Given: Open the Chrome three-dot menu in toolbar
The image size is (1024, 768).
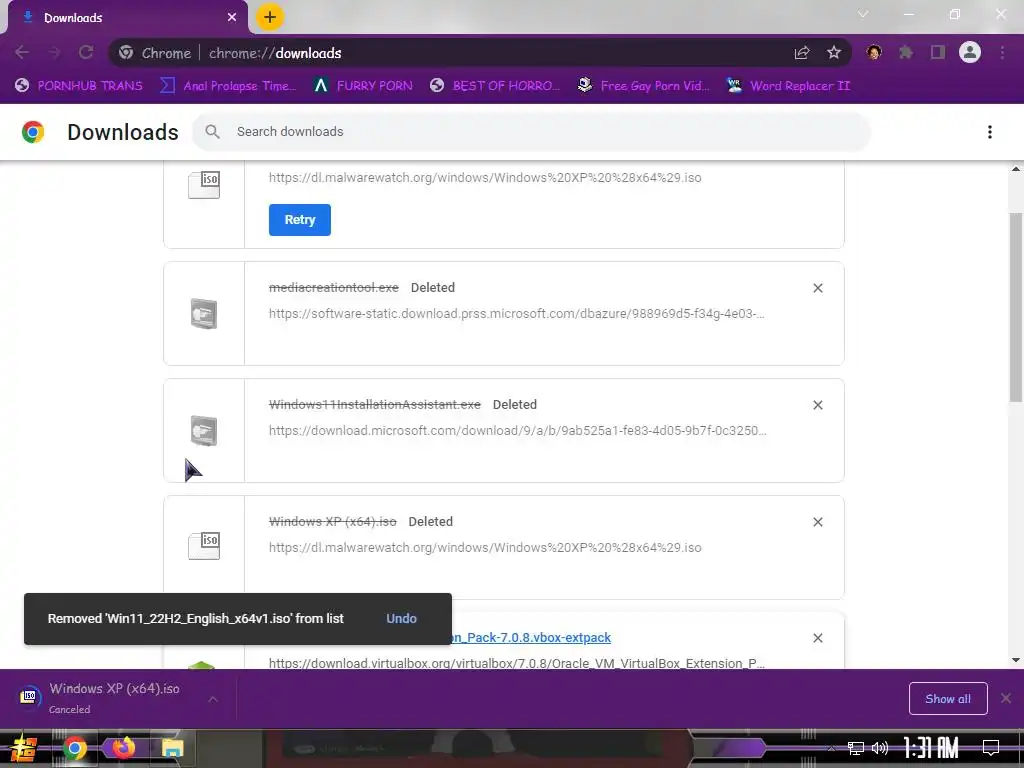Looking at the screenshot, I should click(1002, 52).
